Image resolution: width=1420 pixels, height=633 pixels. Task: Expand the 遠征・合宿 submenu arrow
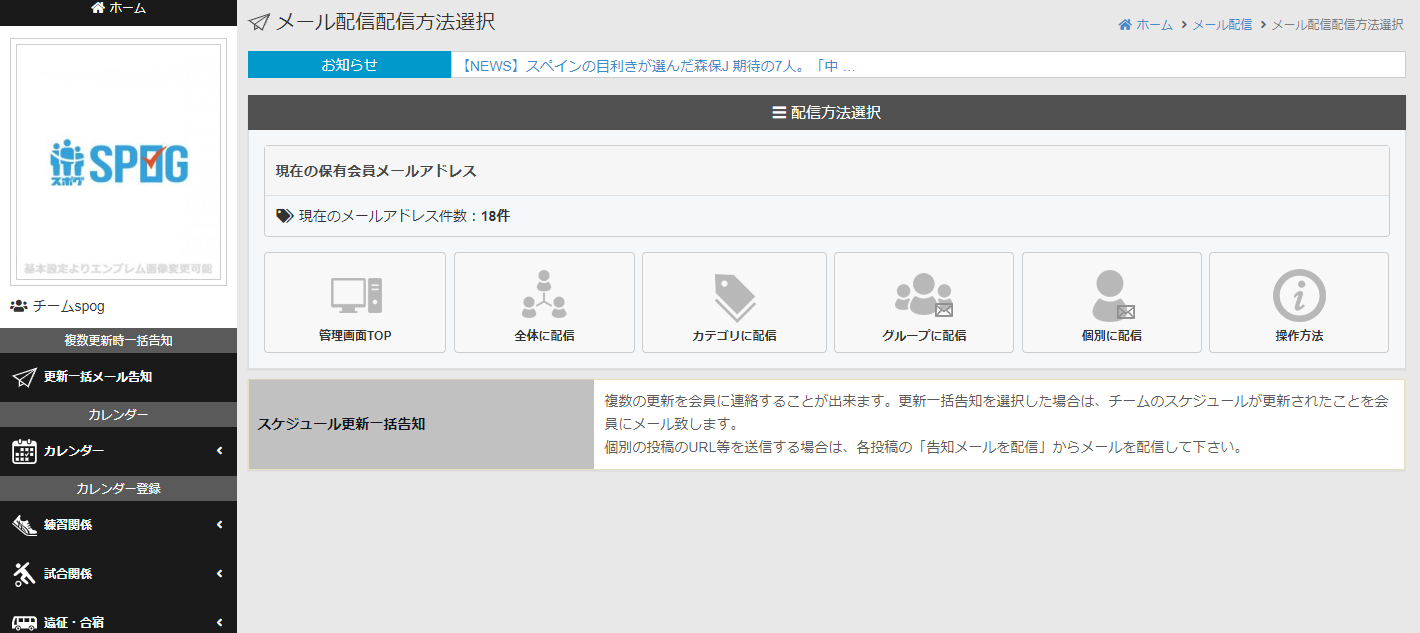(x=219, y=622)
